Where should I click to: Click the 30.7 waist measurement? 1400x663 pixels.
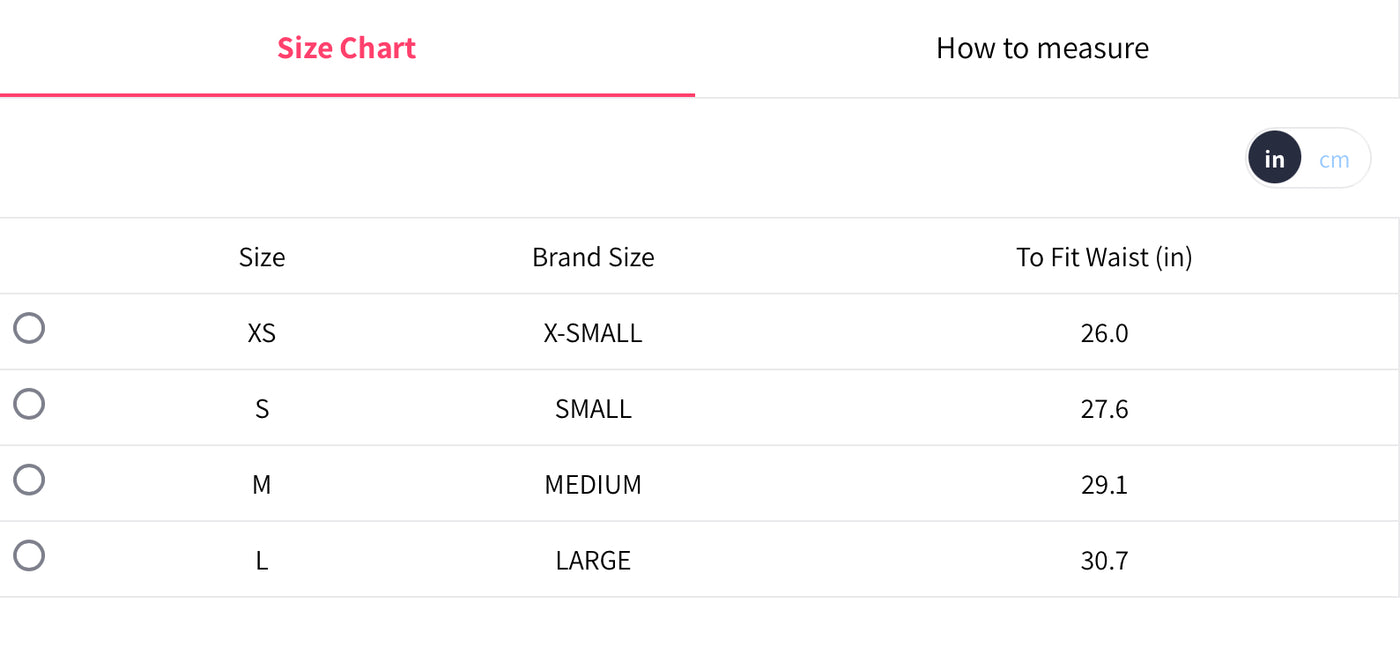pos(1104,560)
